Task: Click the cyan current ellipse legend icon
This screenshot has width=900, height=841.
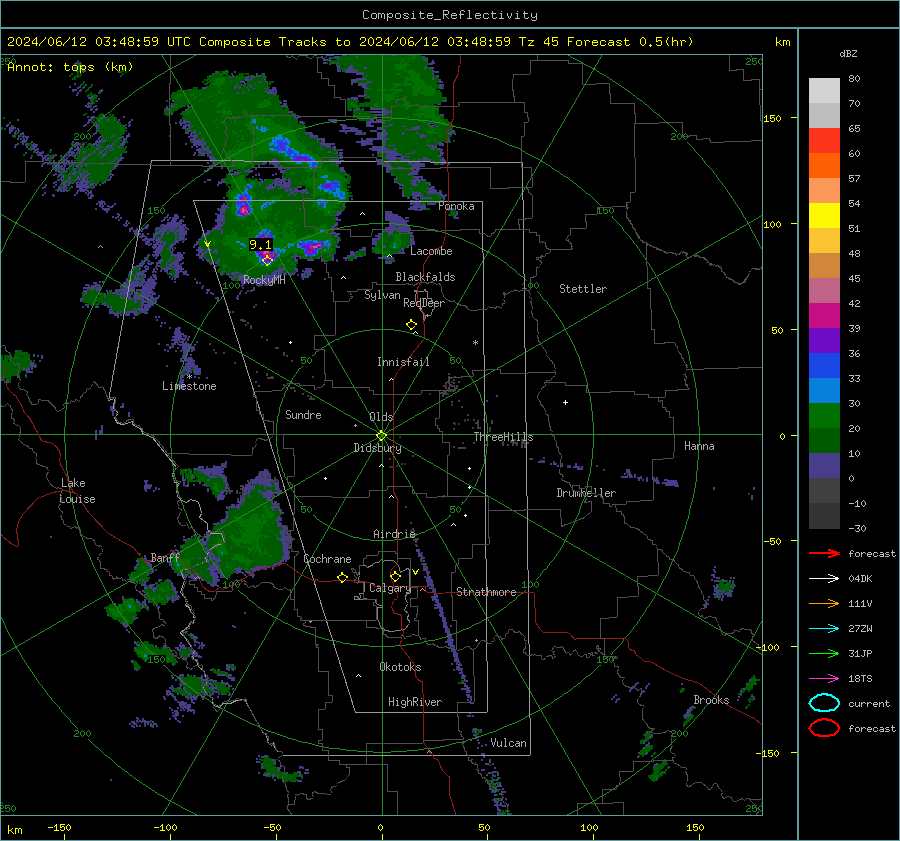Action: [x=824, y=703]
